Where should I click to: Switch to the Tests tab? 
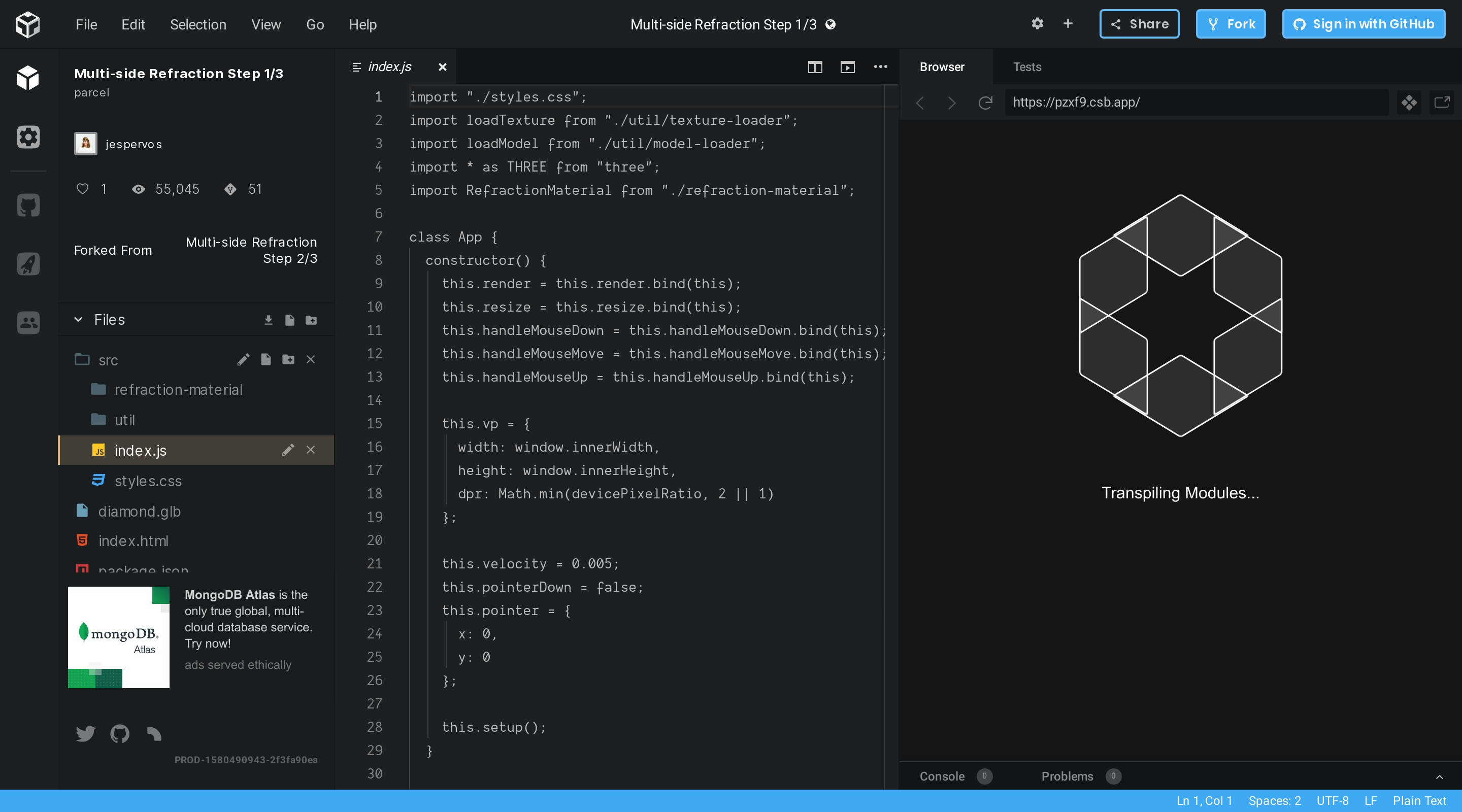pyautogui.click(x=1026, y=67)
